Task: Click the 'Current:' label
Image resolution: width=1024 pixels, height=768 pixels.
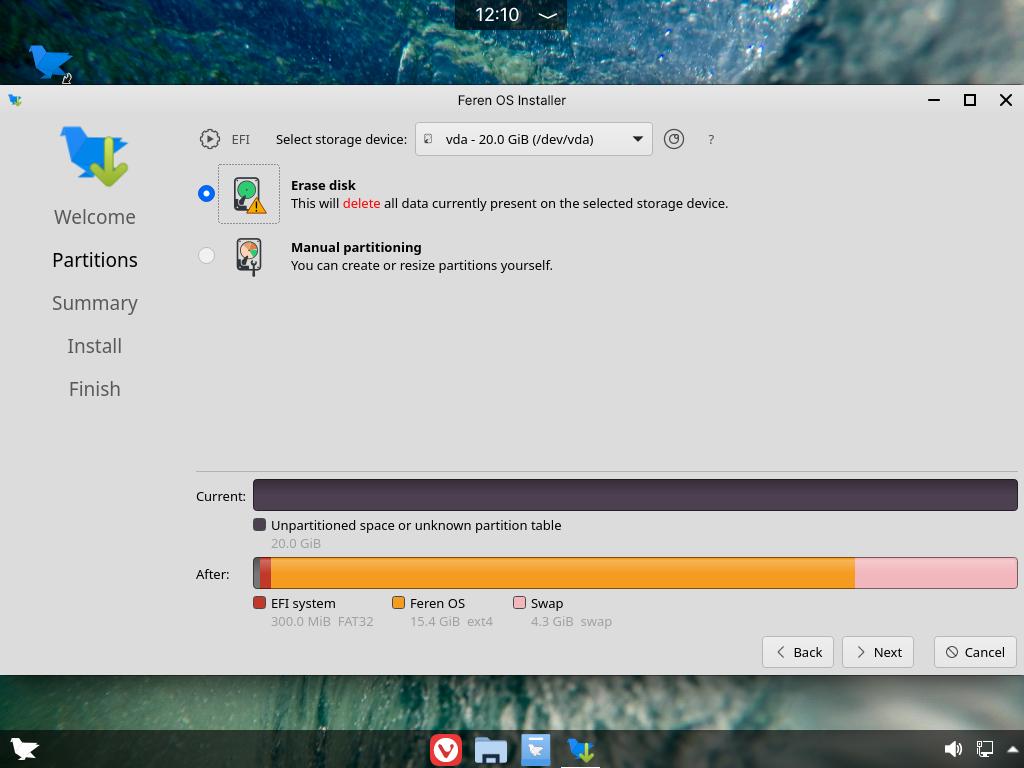Action: (x=221, y=496)
